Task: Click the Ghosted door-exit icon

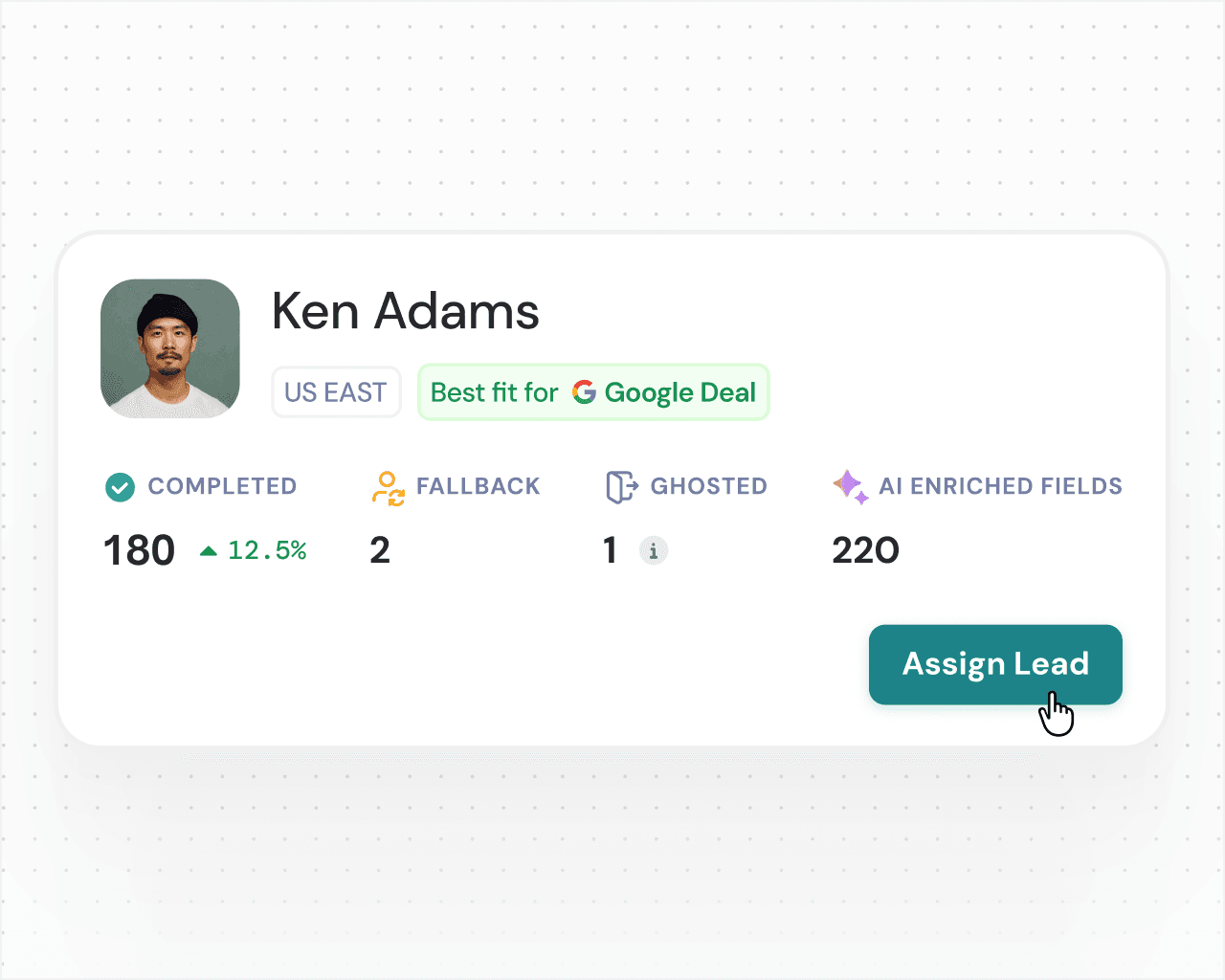Action: [621, 487]
